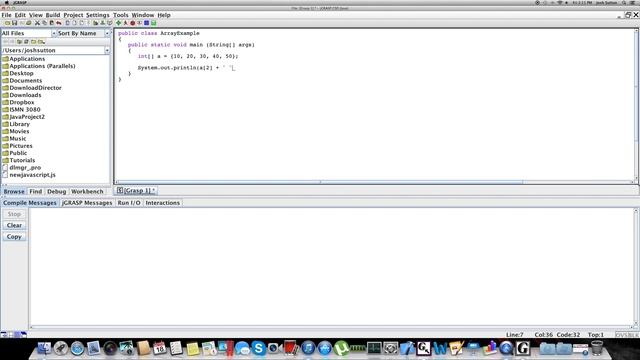Open the uTorrent icon in dock
The image size is (640, 360).
click(x=341, y=348)
